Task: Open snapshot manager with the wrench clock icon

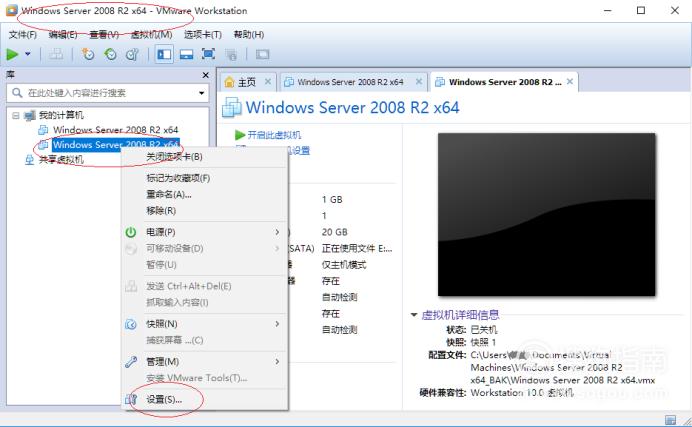Action: tap(132, 54)
